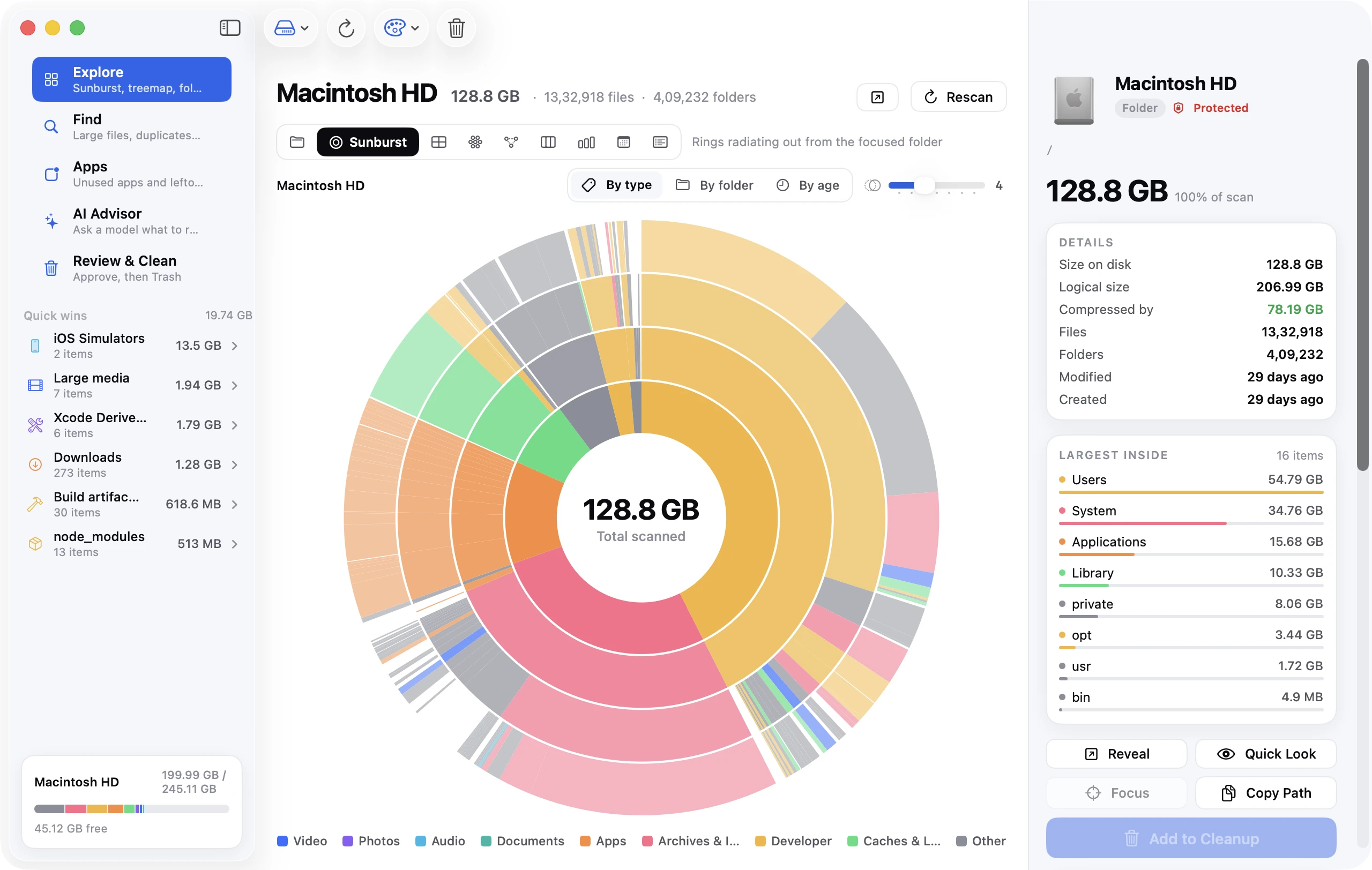The image size is (1372, 870).
Task: Click the Quick Look button
Action: tap(1266, 754)
